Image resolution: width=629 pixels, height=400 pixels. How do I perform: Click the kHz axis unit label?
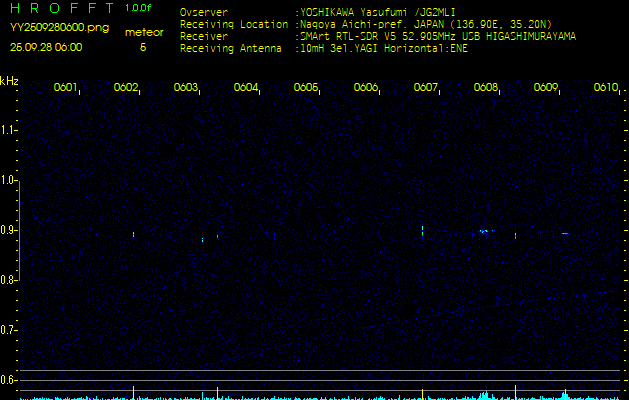[x=9, y=81]
